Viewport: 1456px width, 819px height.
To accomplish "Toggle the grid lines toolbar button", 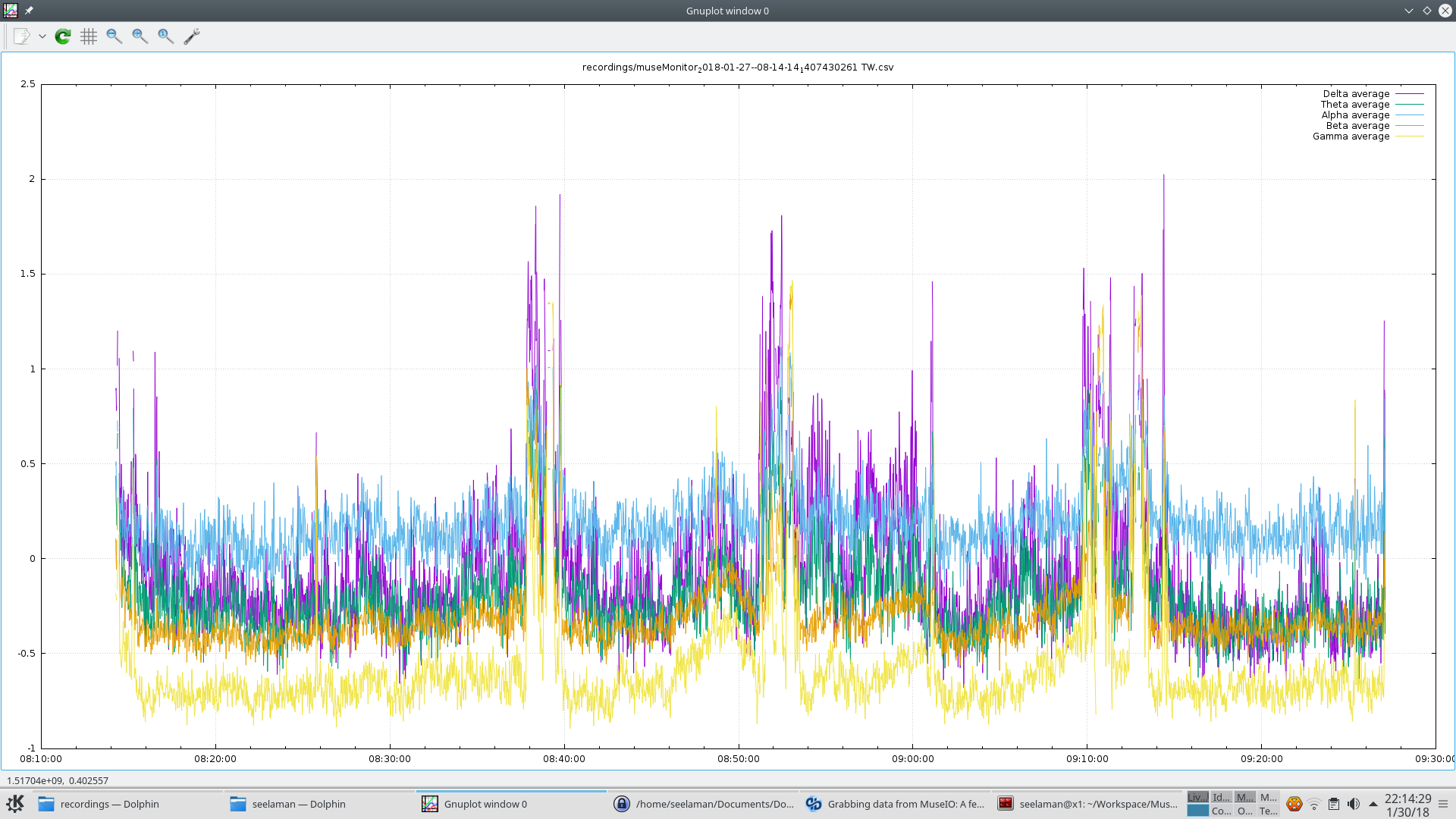I will click(x=89, y=36).
